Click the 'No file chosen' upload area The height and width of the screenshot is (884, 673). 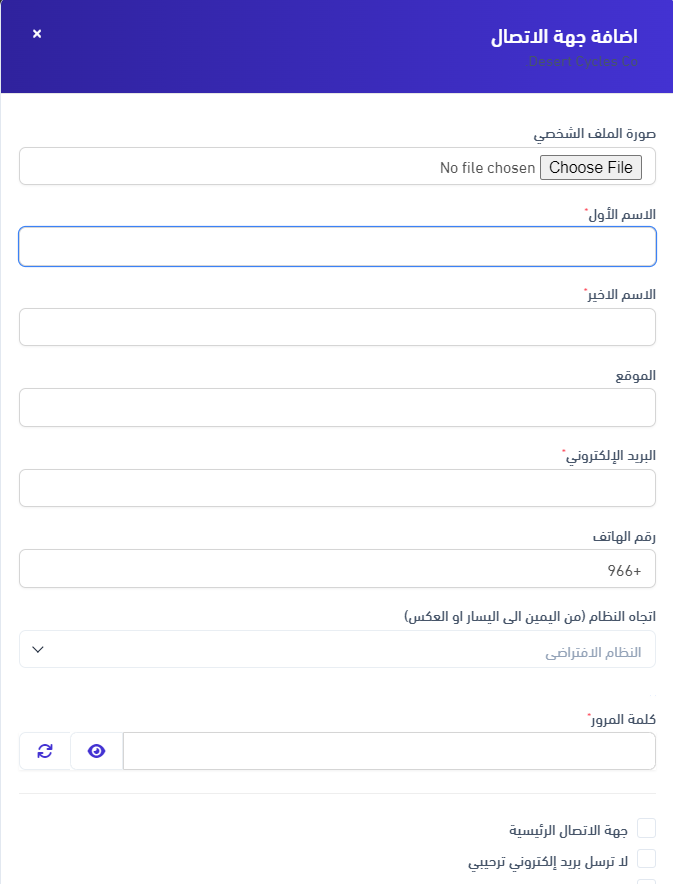pyautogui.click(x=487, y=168)
